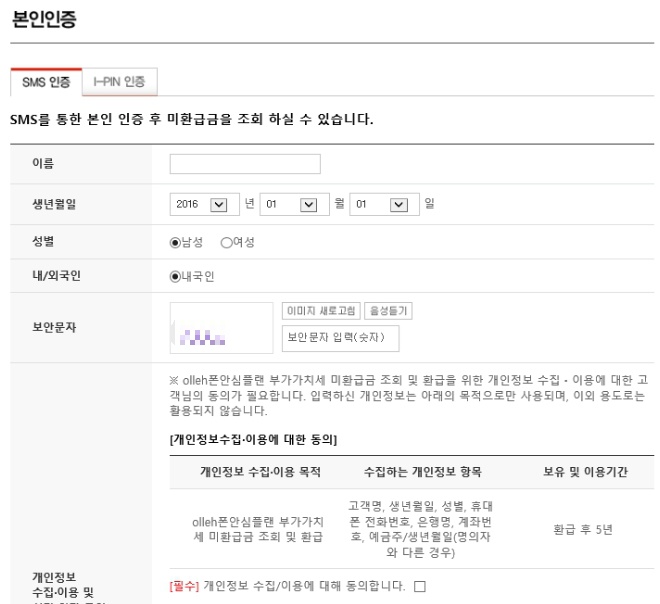Click the captcha security image
The image size is (660, 604).
click(221, 328)
